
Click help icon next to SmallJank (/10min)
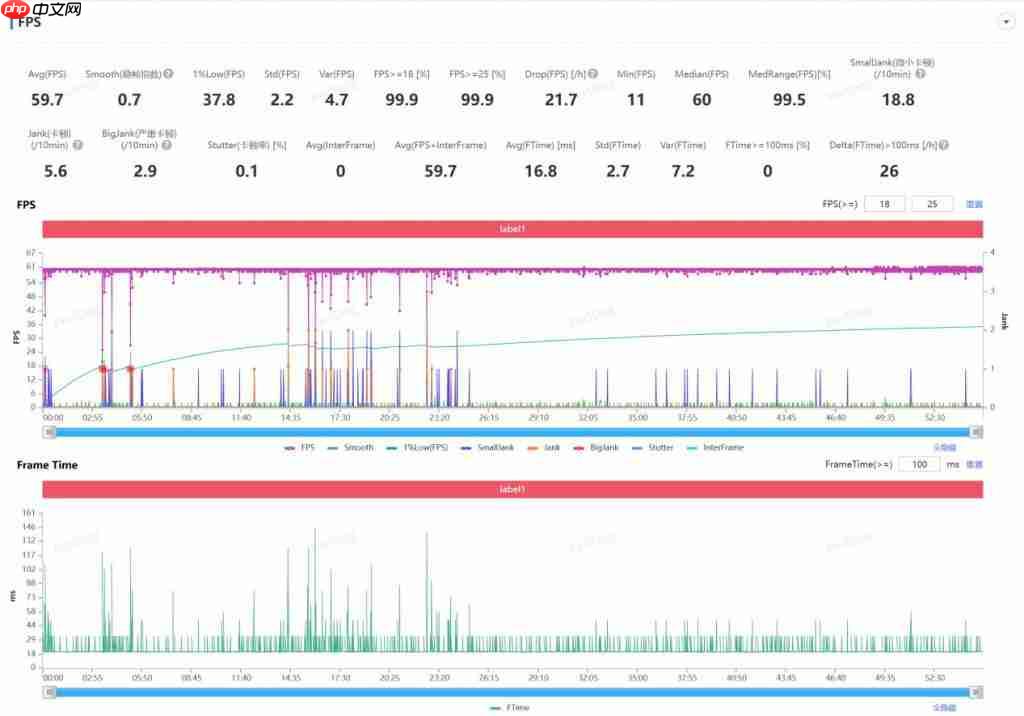[920, 74]
